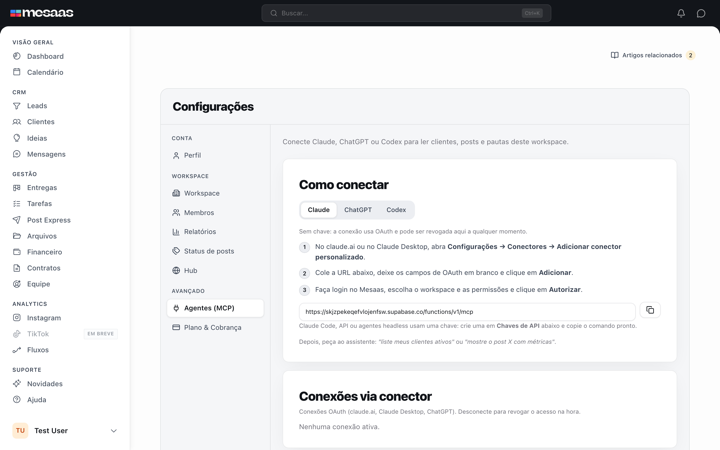Click the Entregas board icon

17,187
